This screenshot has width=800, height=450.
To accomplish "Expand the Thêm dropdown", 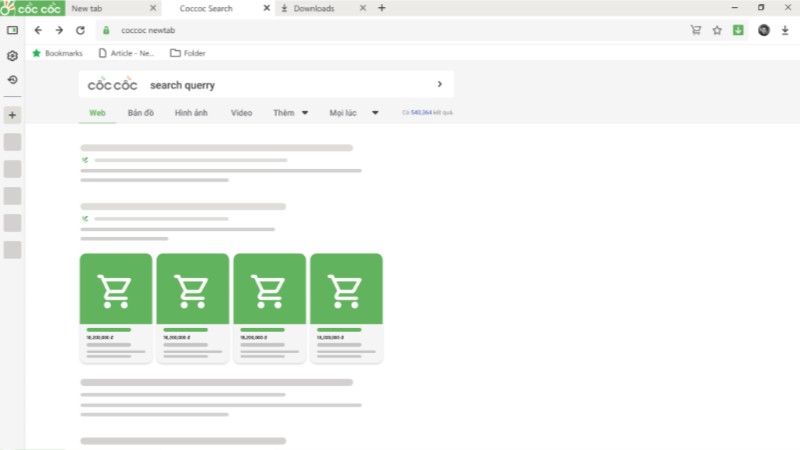I will pos(290,113).
